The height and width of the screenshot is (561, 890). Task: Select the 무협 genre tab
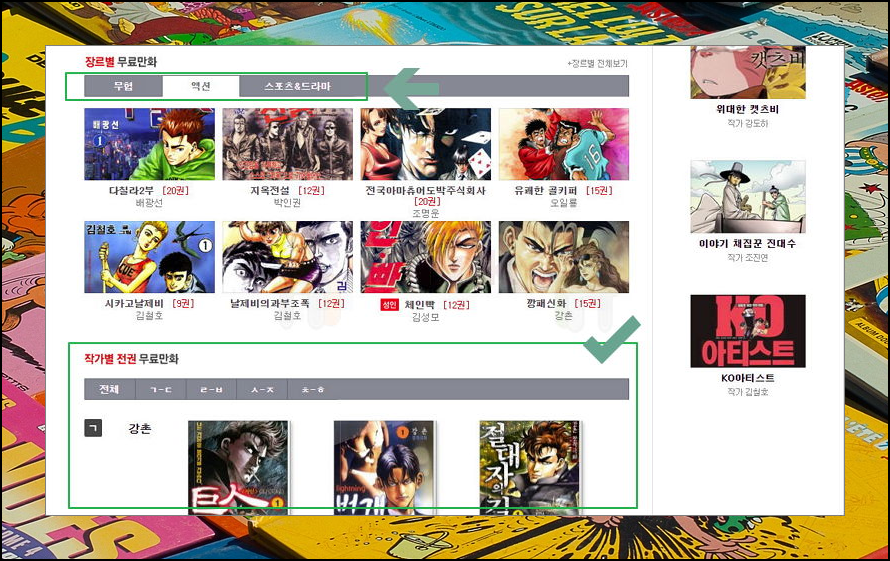[x=123, y=86]
